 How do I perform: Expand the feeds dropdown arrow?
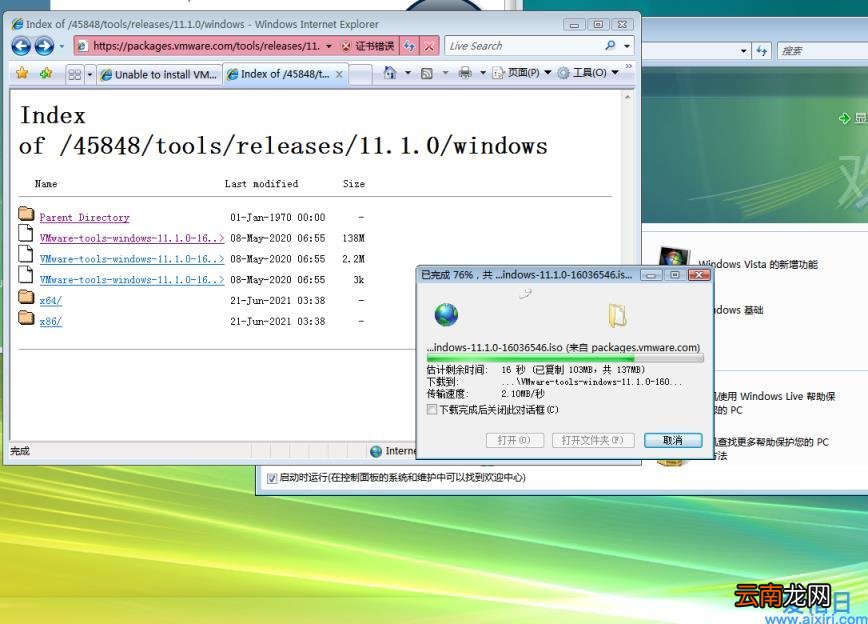pyautogui.click(x=445, y=73)
